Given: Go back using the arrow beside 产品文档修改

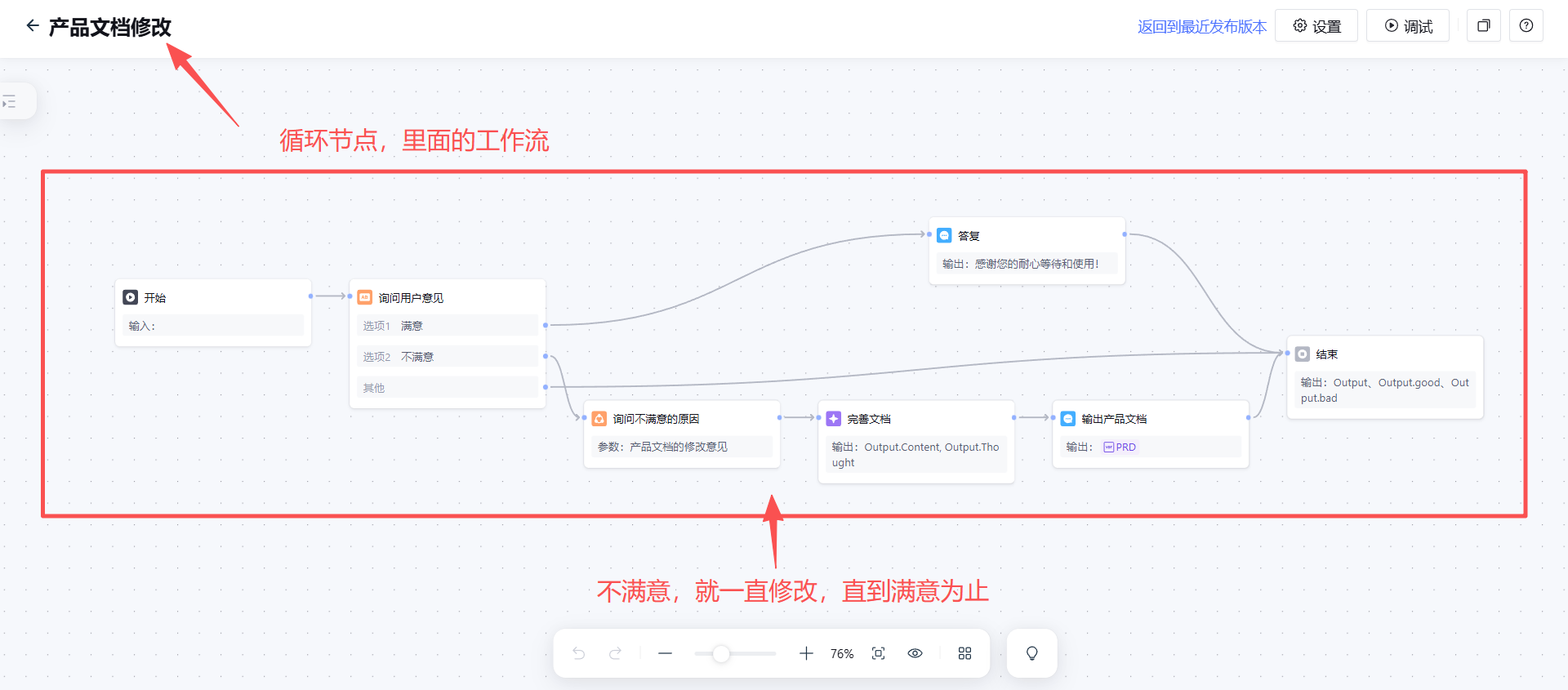Looking at the screenshot, I should coord(33,26).
